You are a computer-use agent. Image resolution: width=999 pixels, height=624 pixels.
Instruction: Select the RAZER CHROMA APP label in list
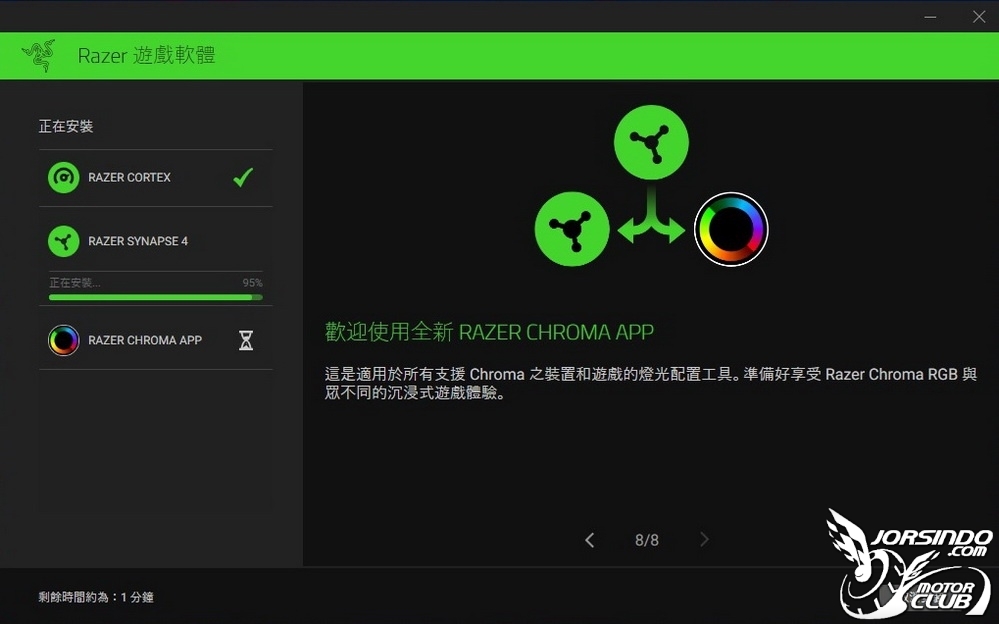point(145,340)
